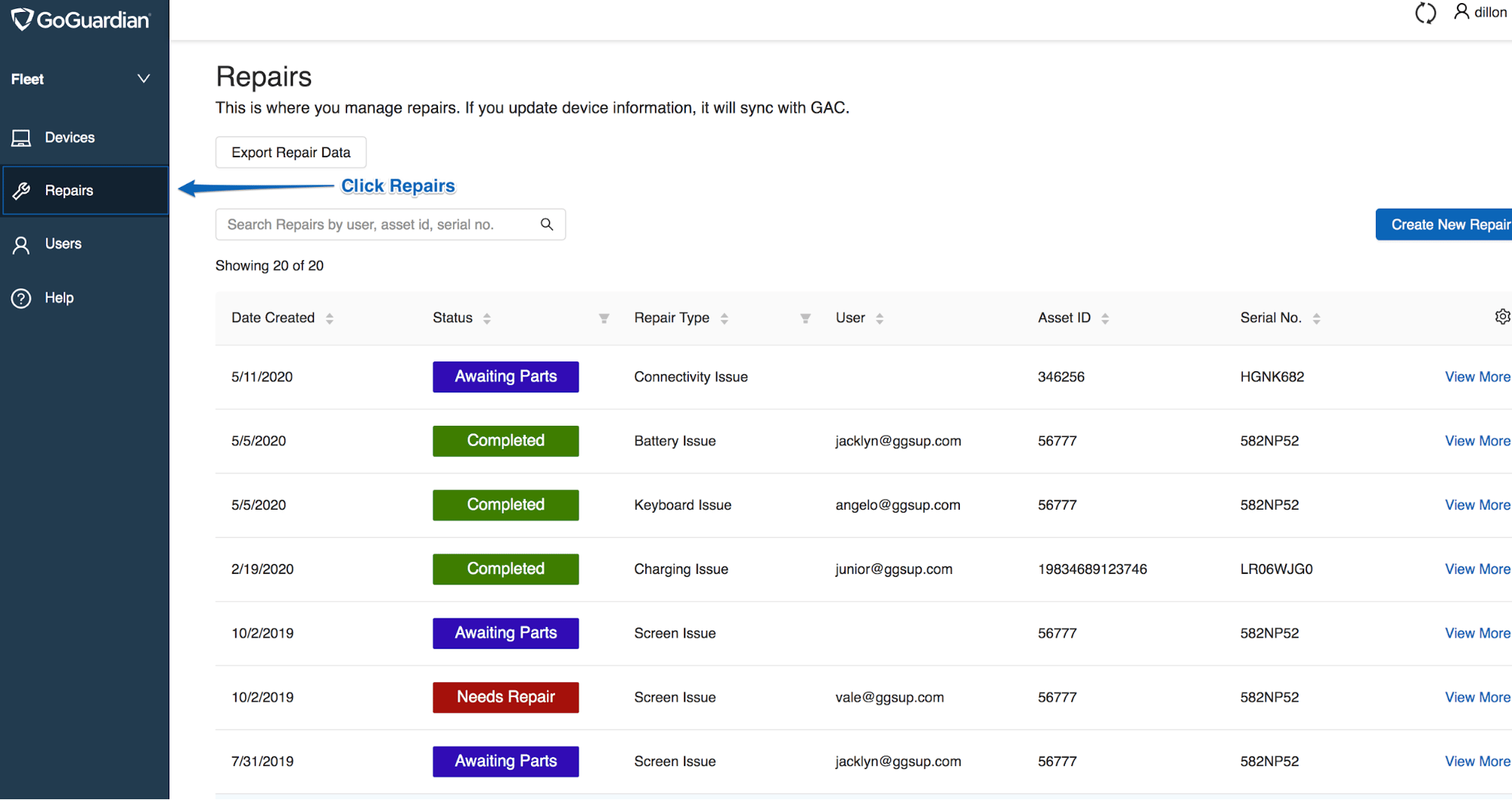This screenshot has height=800, width=1512.
Task: Sort by Repair Type arrows
Action: point(725,318)
